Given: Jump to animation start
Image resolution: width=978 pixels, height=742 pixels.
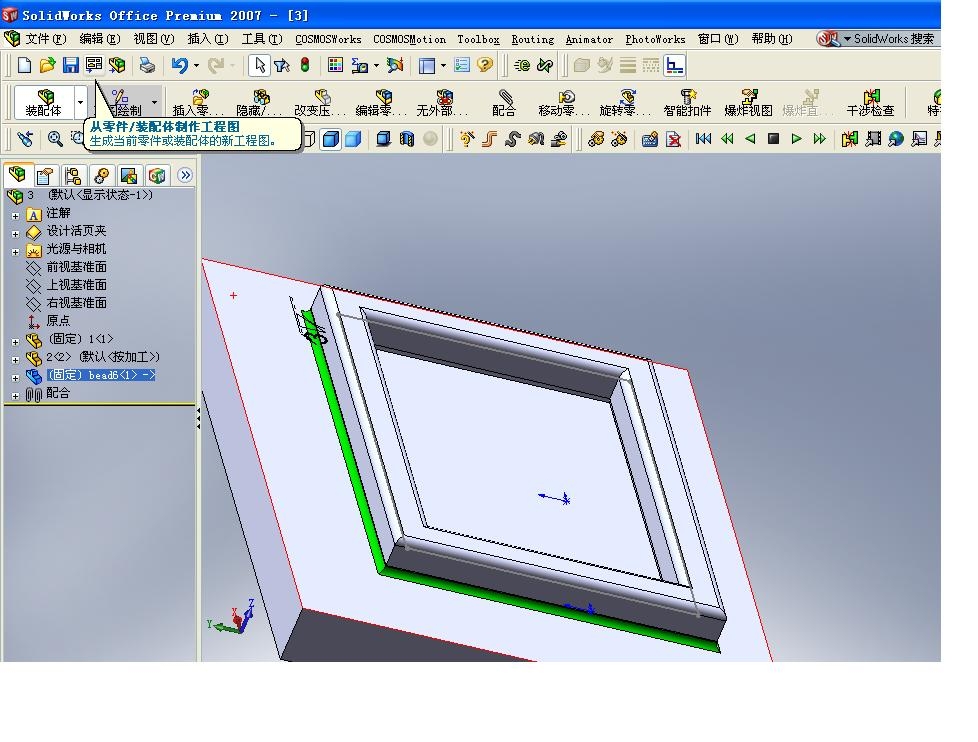Looking at the screenshot, I should pyautogui.click(x=704, y=138).
